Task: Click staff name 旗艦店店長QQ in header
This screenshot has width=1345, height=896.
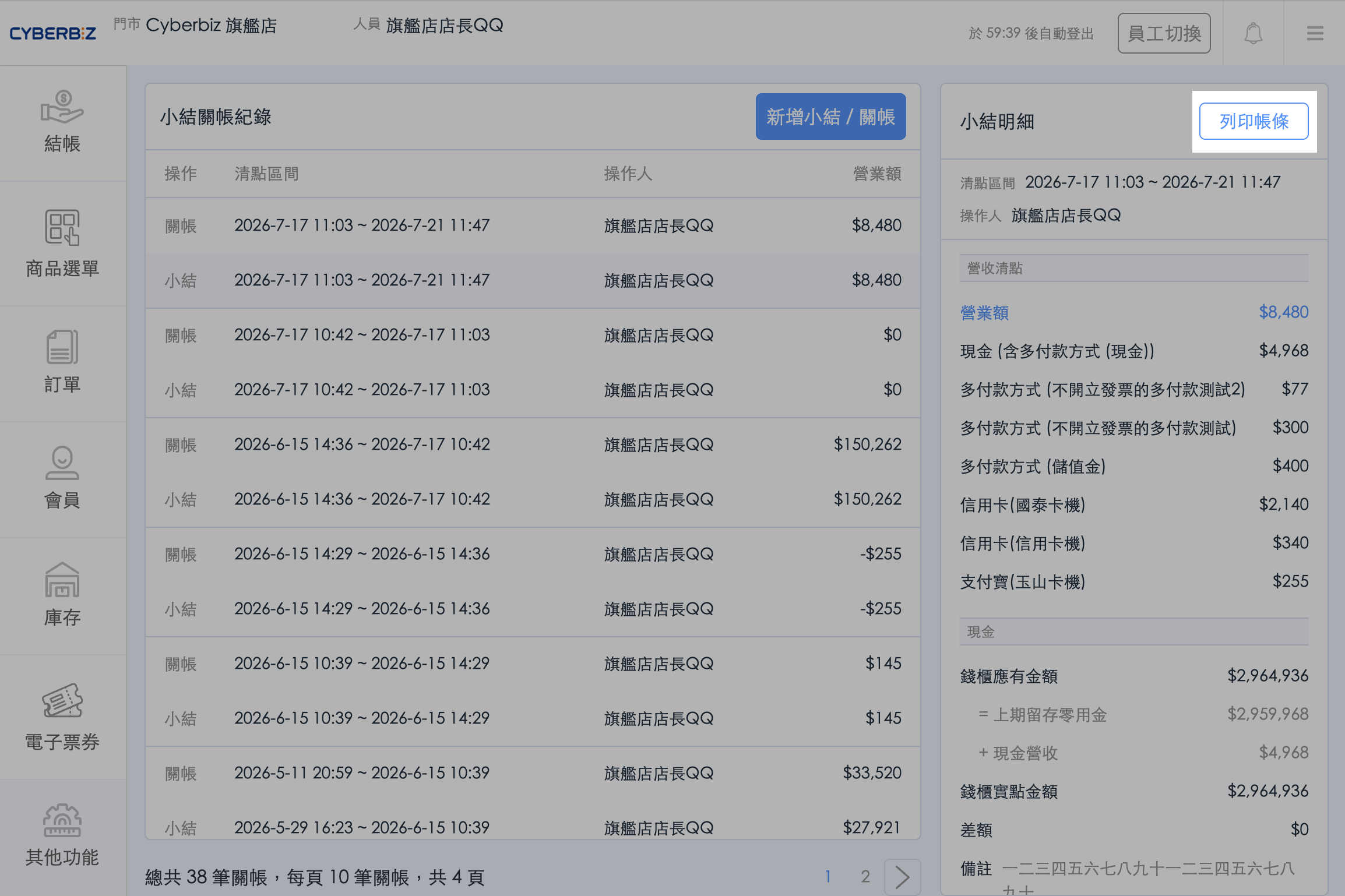Action: [444, 25]
